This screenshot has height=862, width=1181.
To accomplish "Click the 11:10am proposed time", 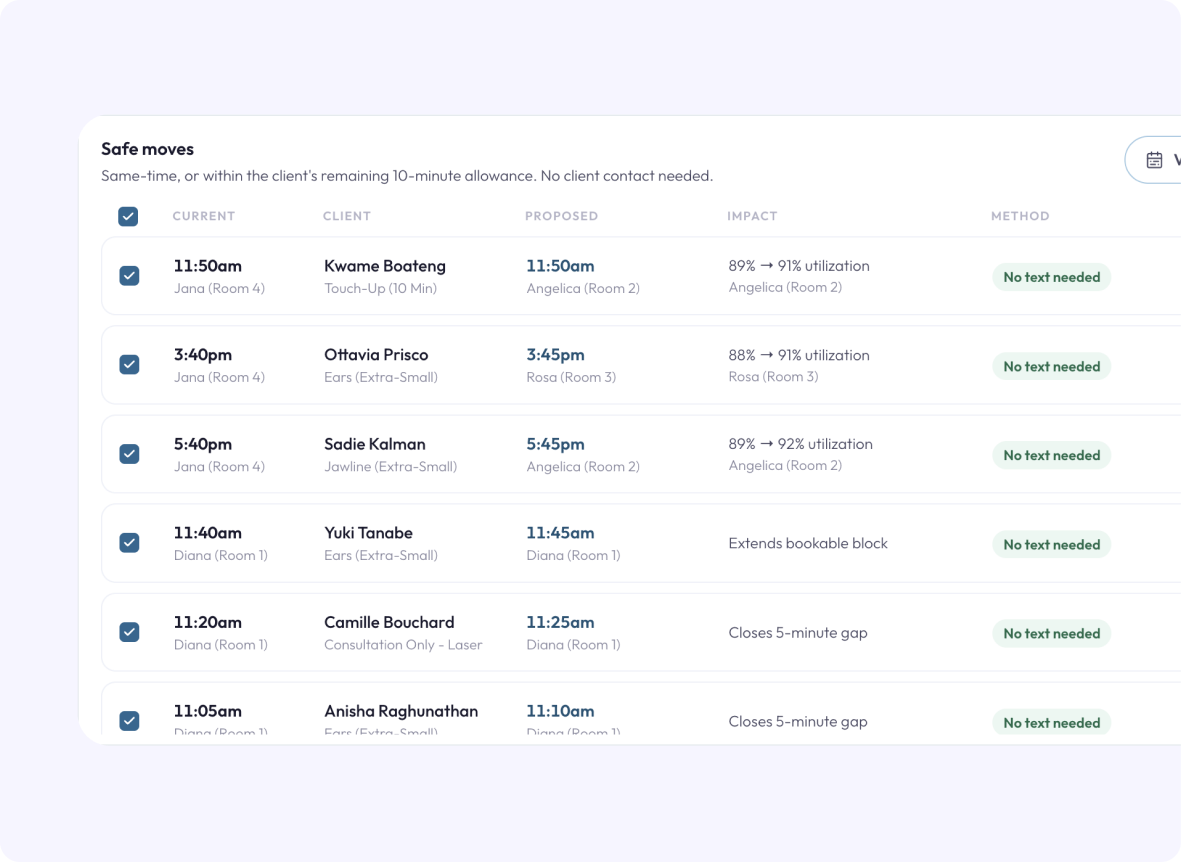I will [560, 711].
